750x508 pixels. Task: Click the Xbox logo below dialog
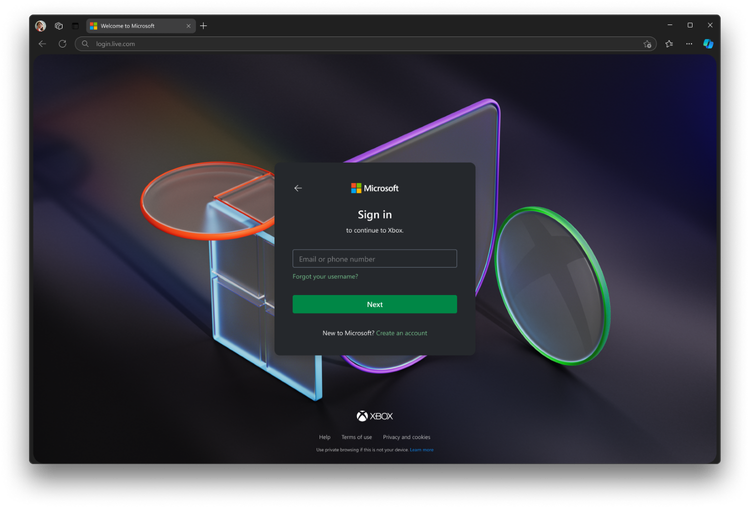click(375, 416)
